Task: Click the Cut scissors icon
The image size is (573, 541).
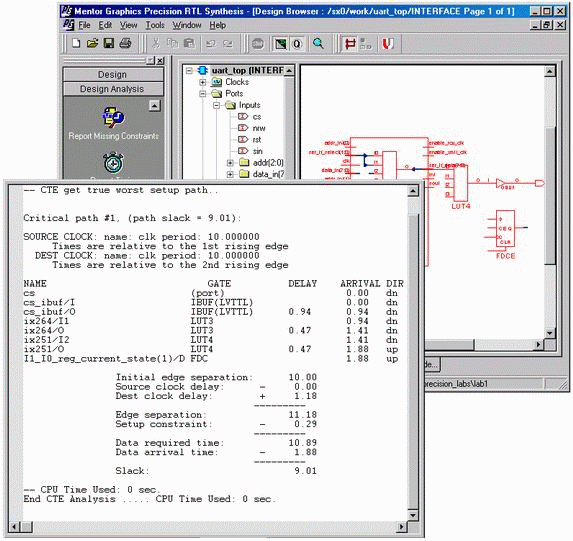Action: (156, 43)
